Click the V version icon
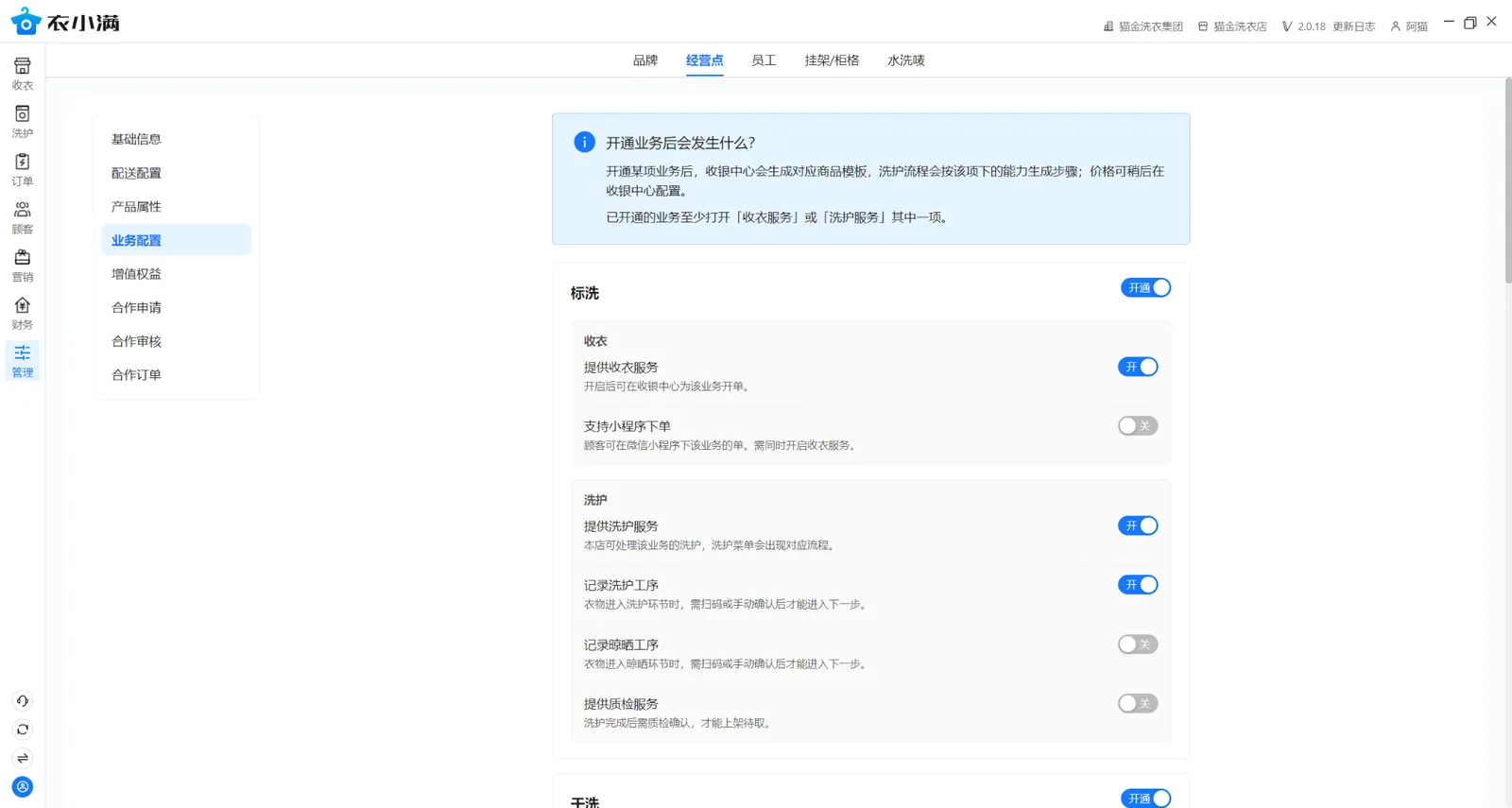This screenshot has width=1512, height=808. point(1286,26)
